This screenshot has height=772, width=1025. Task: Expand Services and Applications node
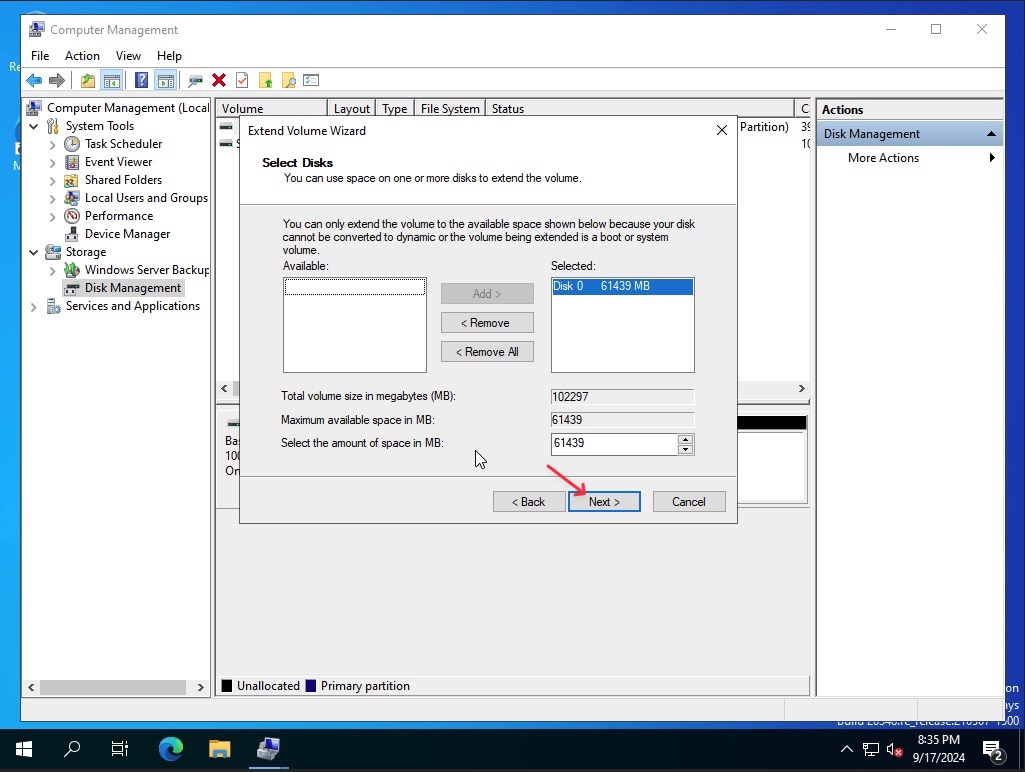pyautogui.click(x=33, y=307)
